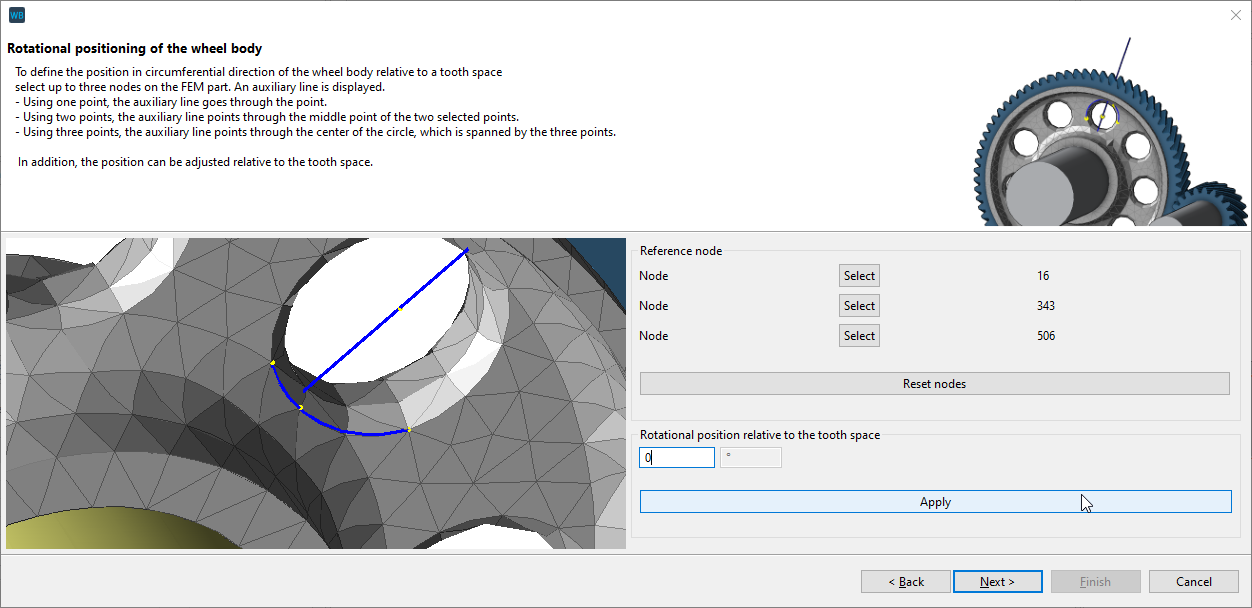Close the rotational positioning dialog window
Screen dimensions: 1252x608
1235,15
